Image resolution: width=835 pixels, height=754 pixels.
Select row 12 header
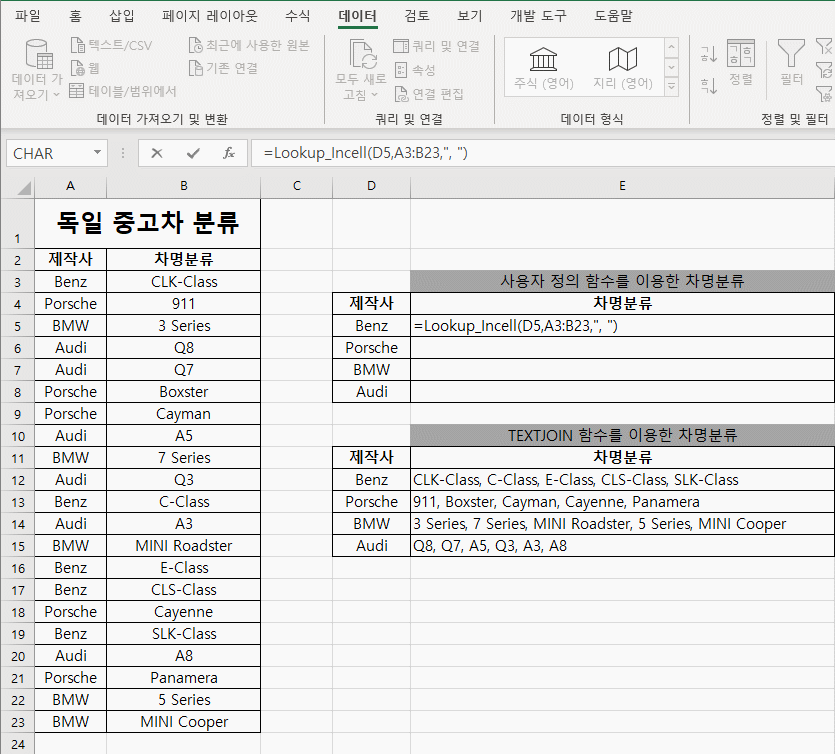click(x=18, y=480)
